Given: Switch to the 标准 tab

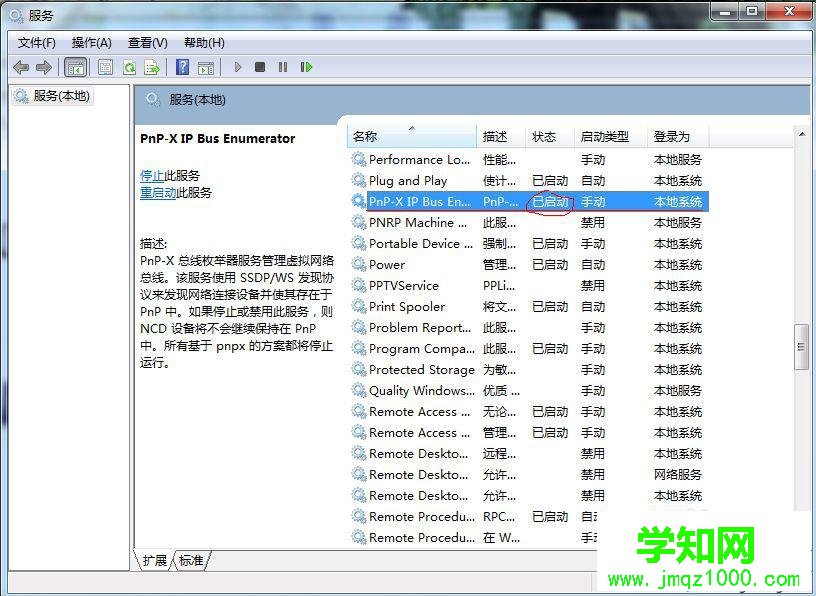Looking at the screenshot, I should coord(190,561).
